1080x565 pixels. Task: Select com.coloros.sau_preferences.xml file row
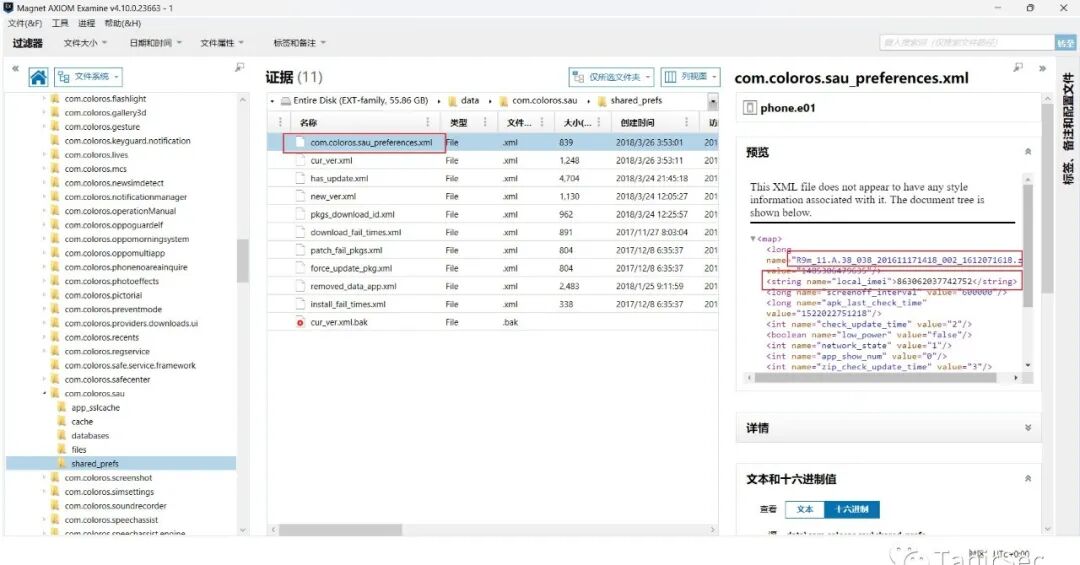pyautogui.click(x=492, y=143)
